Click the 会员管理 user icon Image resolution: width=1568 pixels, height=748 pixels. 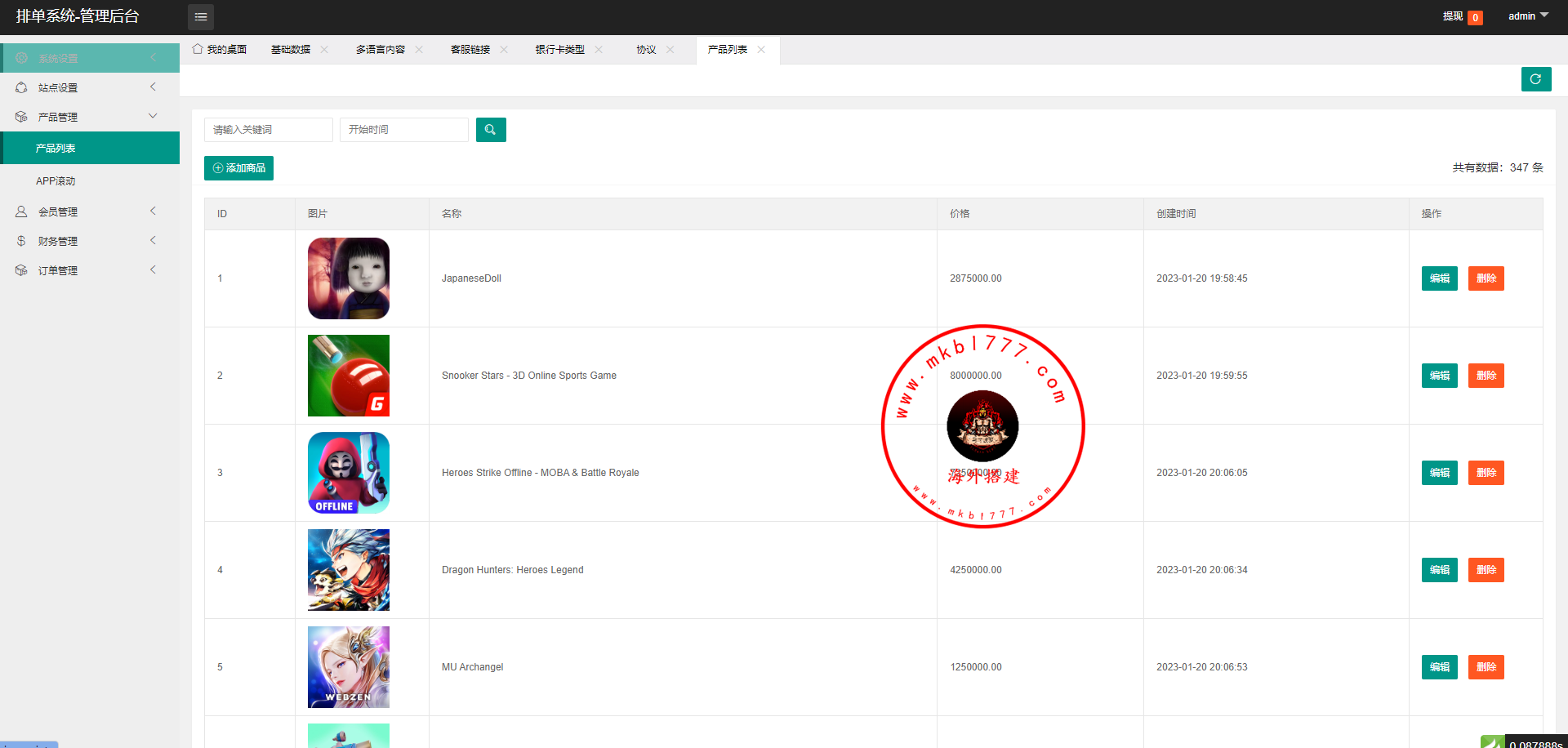pyautogui.click(x=21, y=211)
